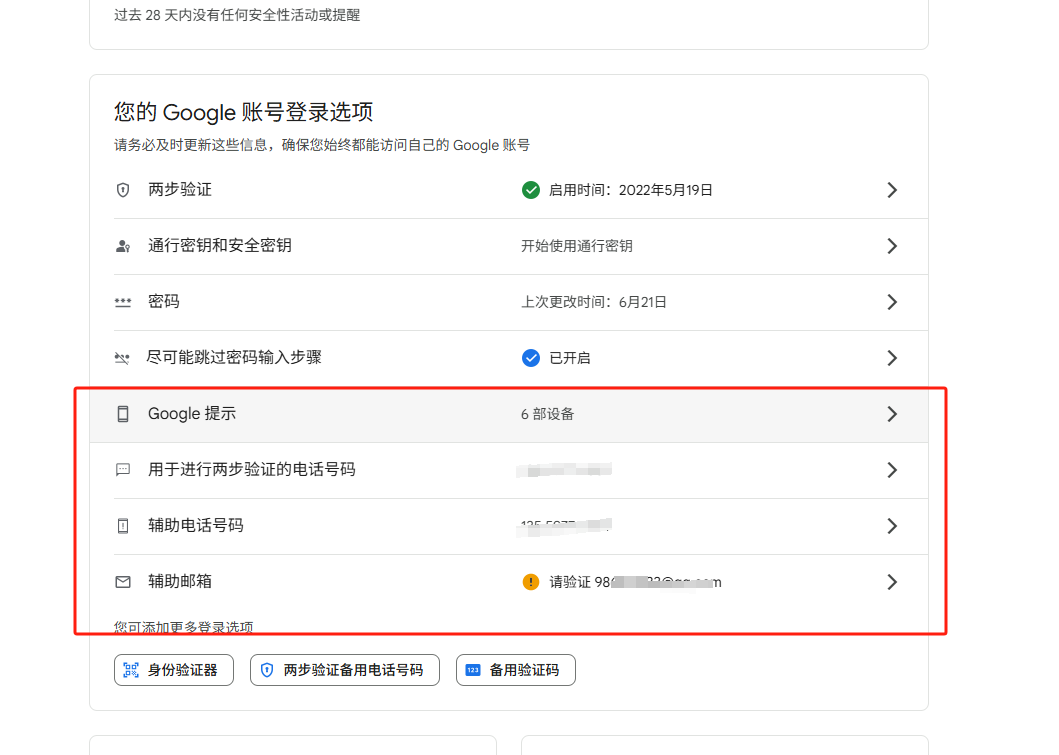Image resolution: width=1059 pixels, height=755 pixels.
Task: Click the passkey icon beside 通行密钥和安全密钥
Action: 123,246
